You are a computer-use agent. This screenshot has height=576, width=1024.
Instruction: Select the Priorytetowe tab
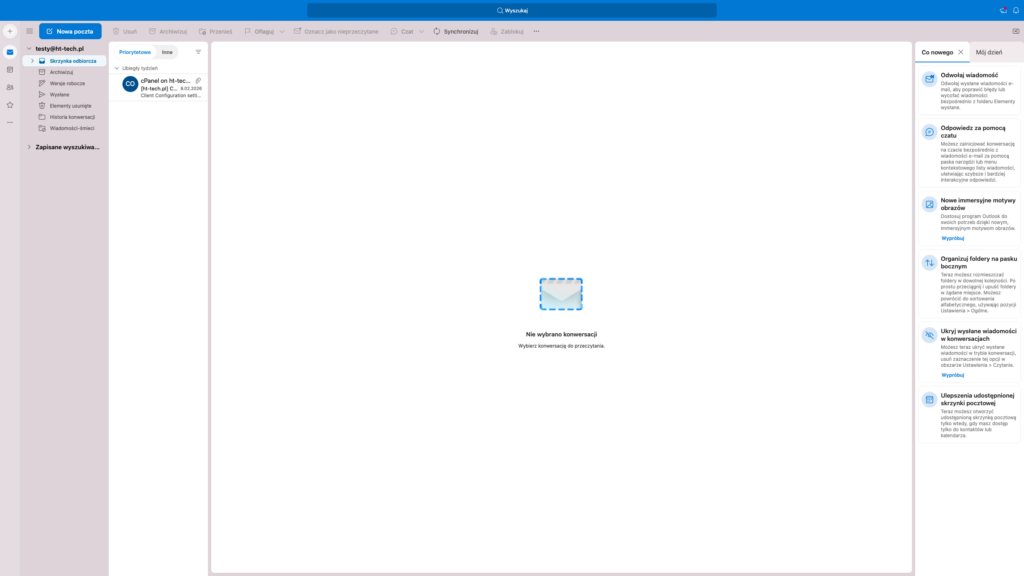[x=135, y=52]
